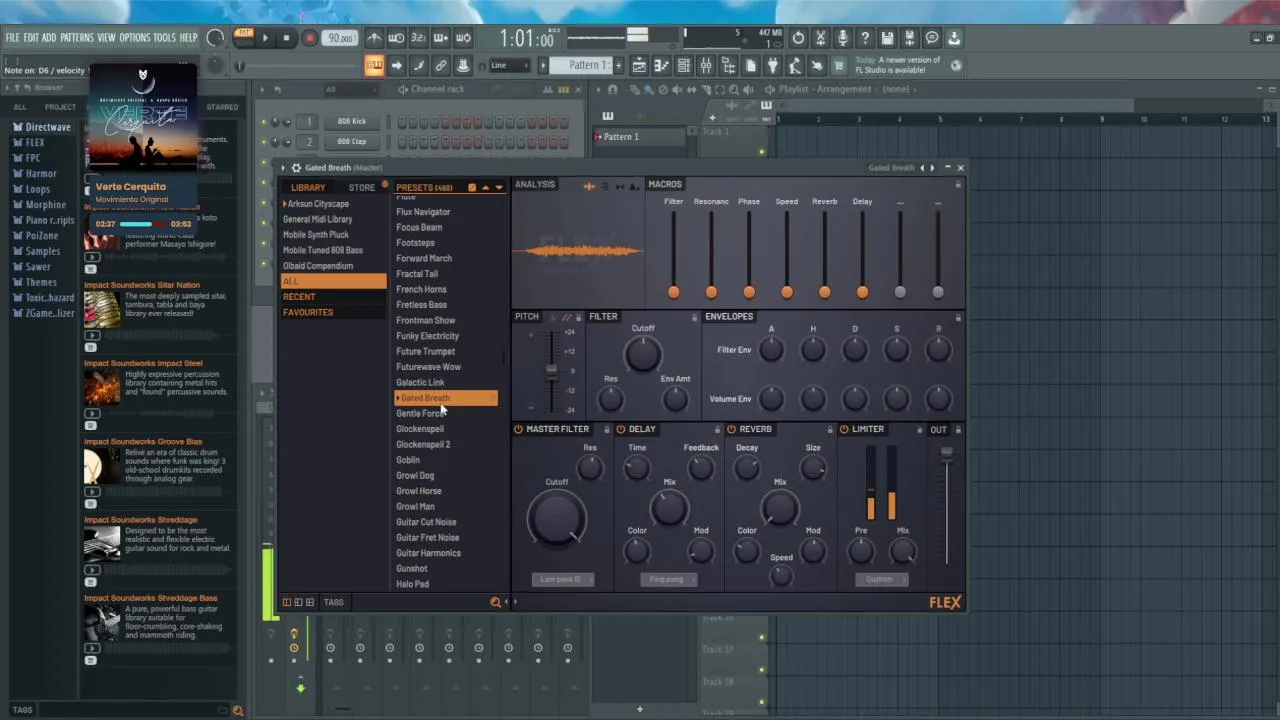Open the TOOLS menu
The height and width of the screenshot is (720, 1280).
[x=164, y=38]
